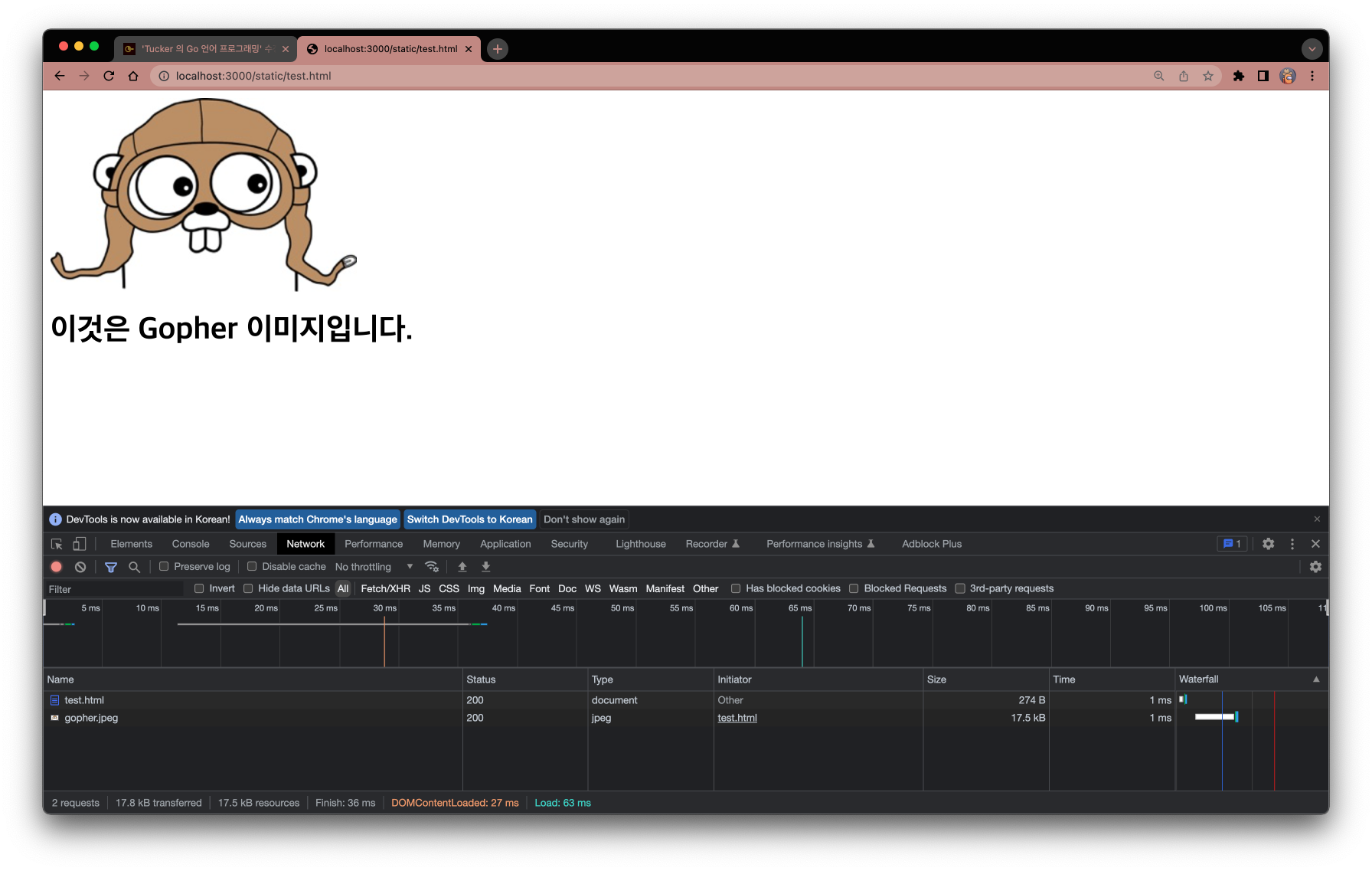The image size is (1372, 871).
Task: Open the Extensions puzzle icon
Action: coord(1239,76)
